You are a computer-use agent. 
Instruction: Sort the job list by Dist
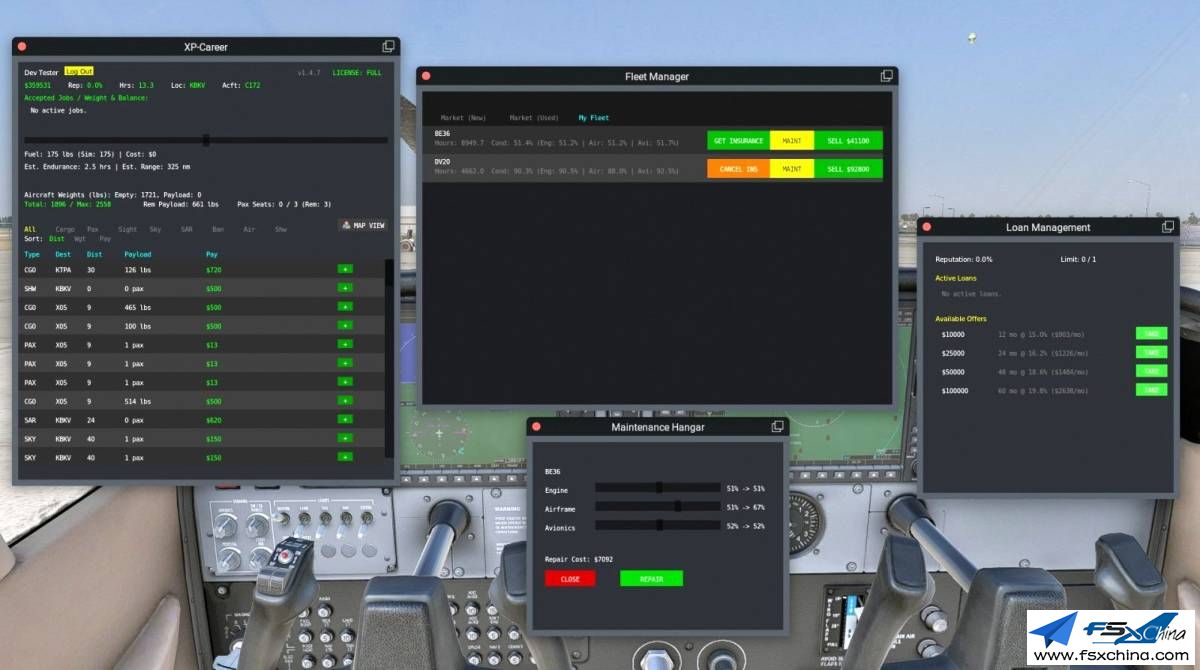[57, 239]
